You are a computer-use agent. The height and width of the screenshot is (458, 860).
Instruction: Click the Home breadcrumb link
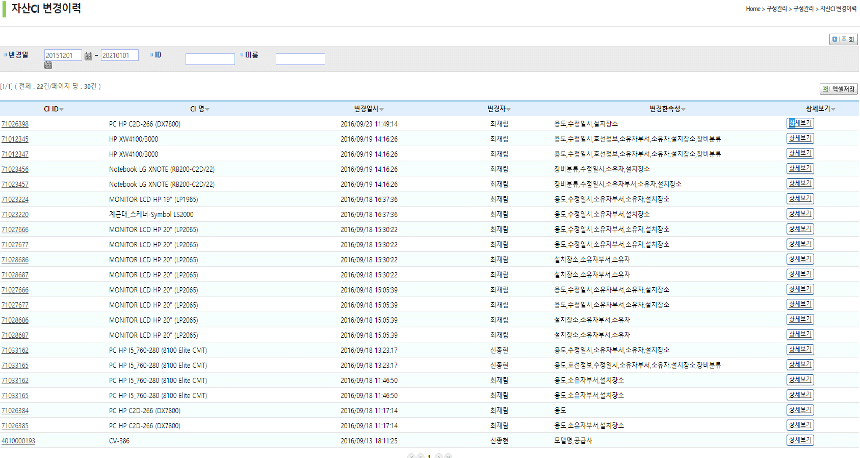(x=753, y=8)
